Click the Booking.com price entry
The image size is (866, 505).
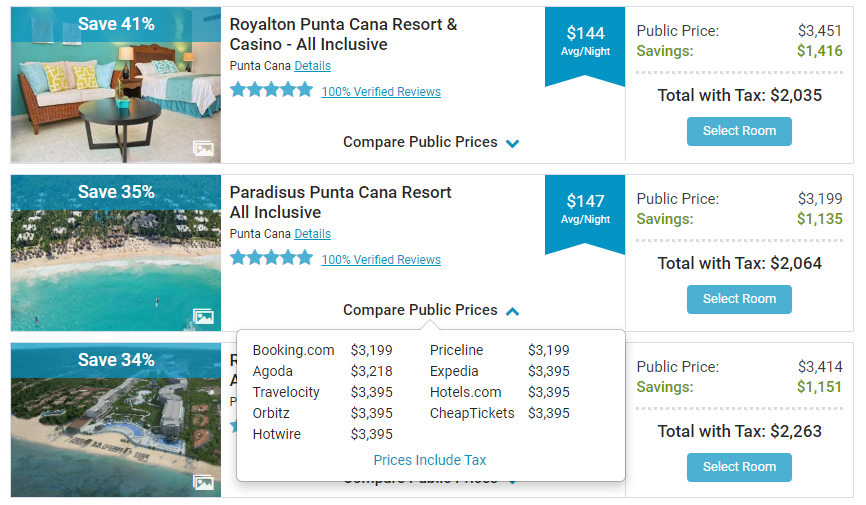coord(322,350)
